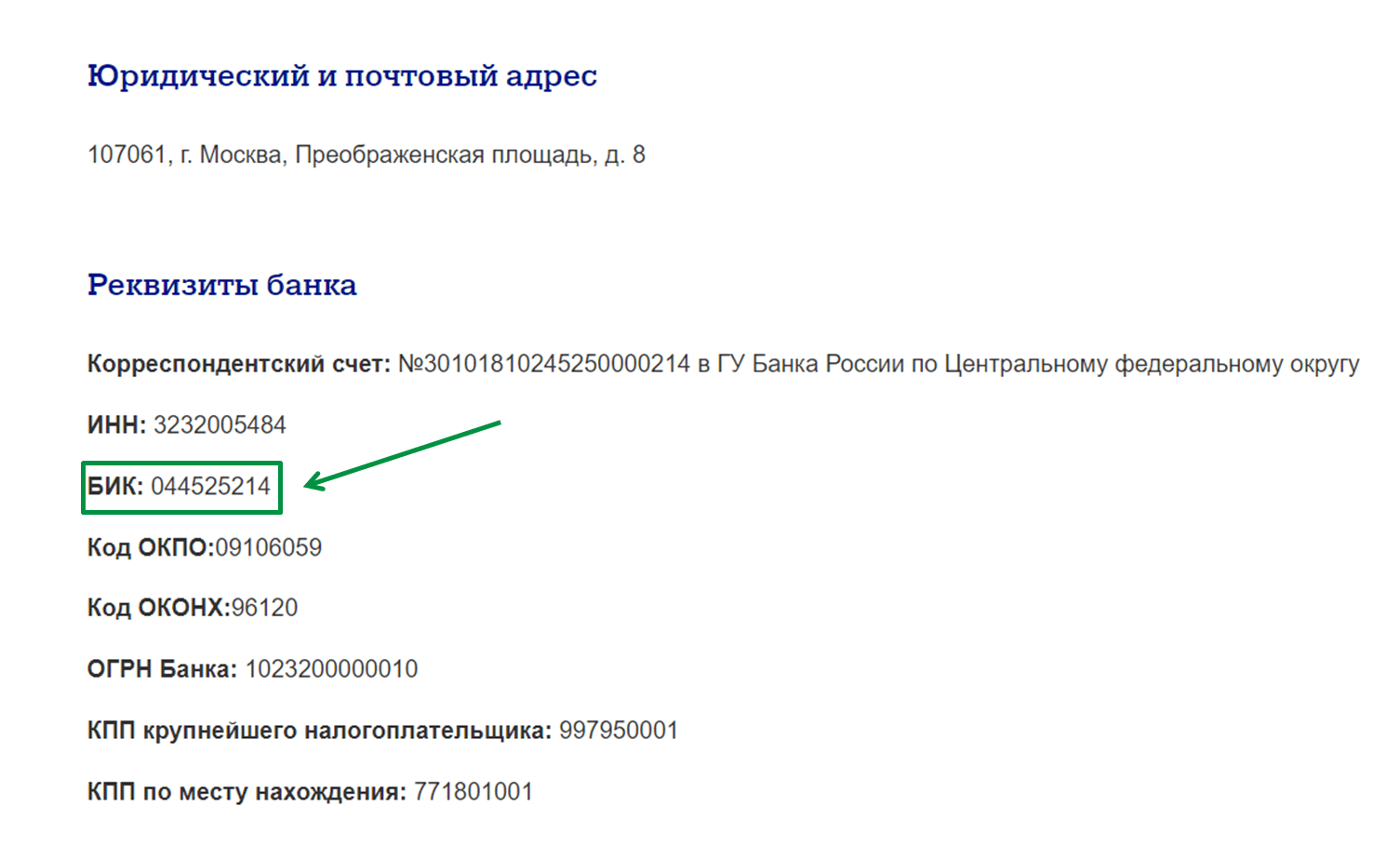The width and height of the screenshot is (1400, 847).
Task: Click the heading "Юридический и почтовый адрес"
Action: (341, 76)
